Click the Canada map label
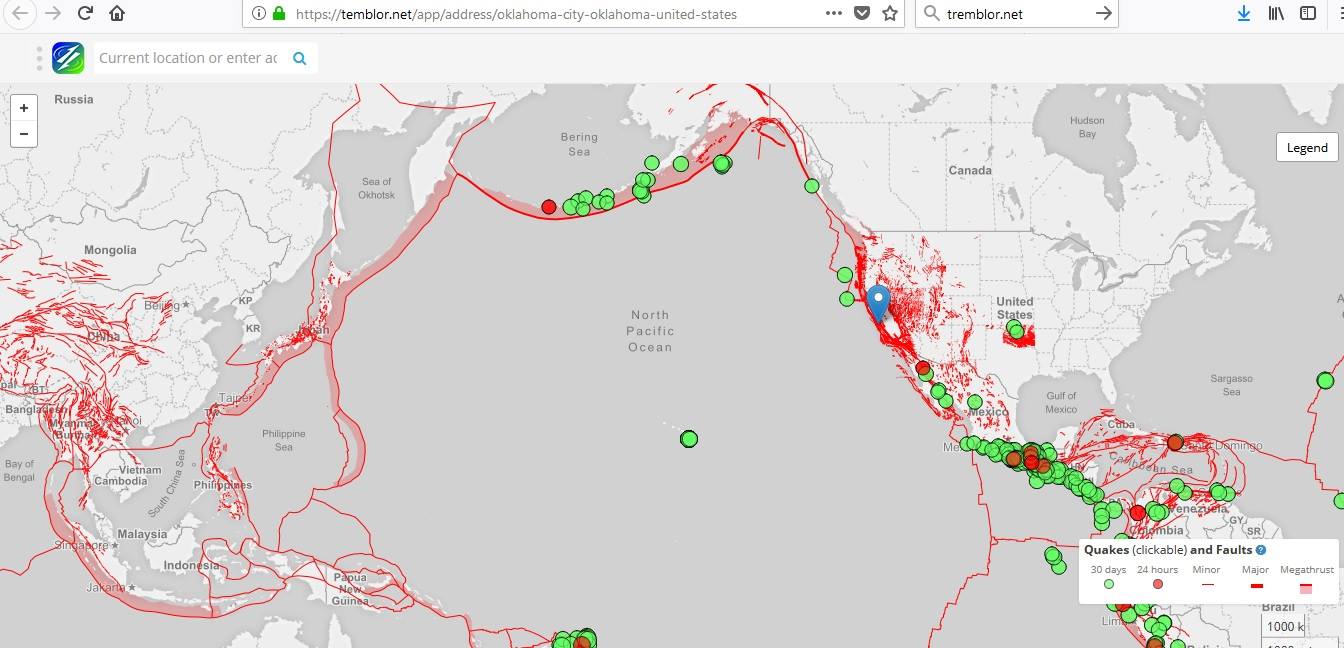Image resolution: width=1344 pixels, height=648 pixels. pos(970,170)
